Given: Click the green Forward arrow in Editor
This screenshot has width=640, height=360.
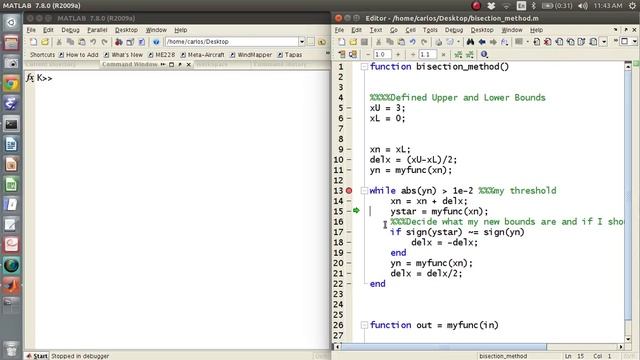Looking at the screenshot, I should (x=493, y=42).
